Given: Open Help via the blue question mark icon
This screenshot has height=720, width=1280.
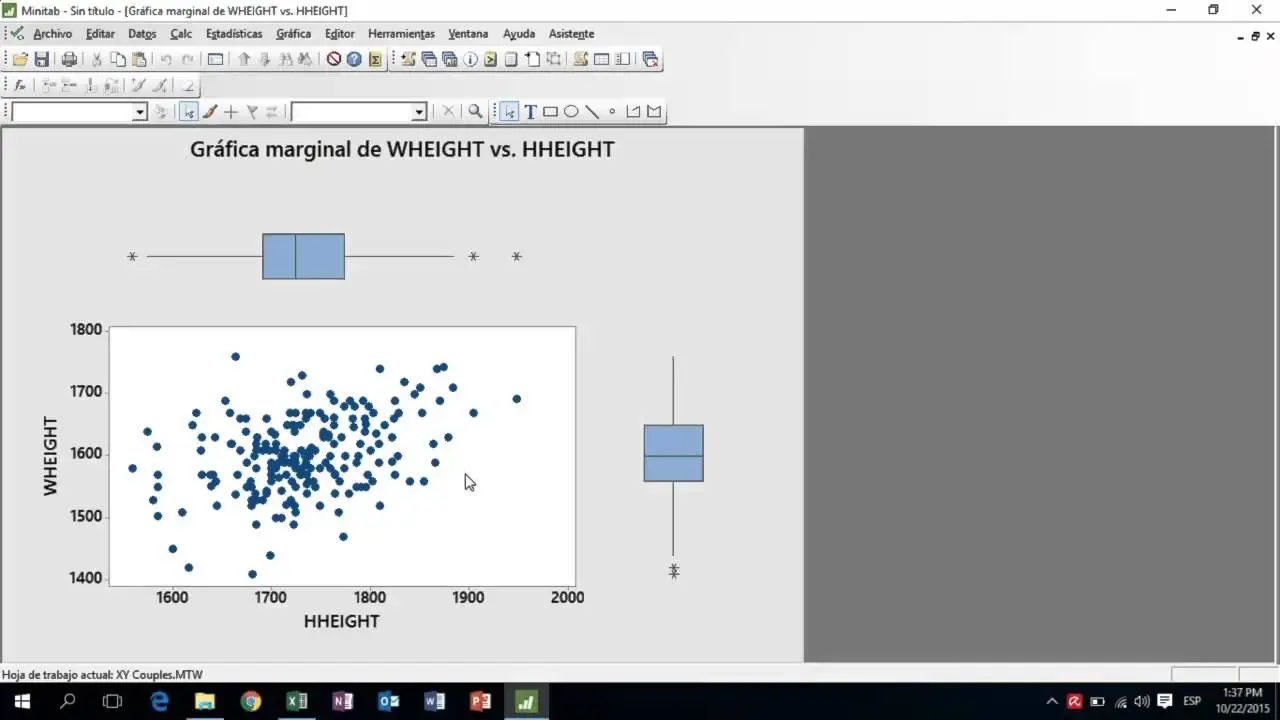Looking at the screenshot, I should [354, 60].
